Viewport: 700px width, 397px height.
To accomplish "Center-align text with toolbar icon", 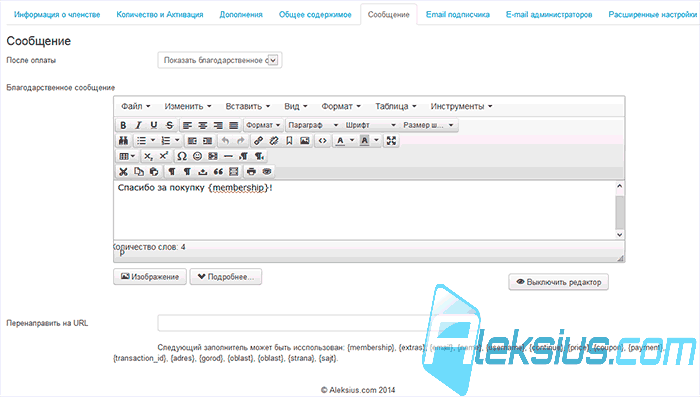I will click(x=203, y=125).
